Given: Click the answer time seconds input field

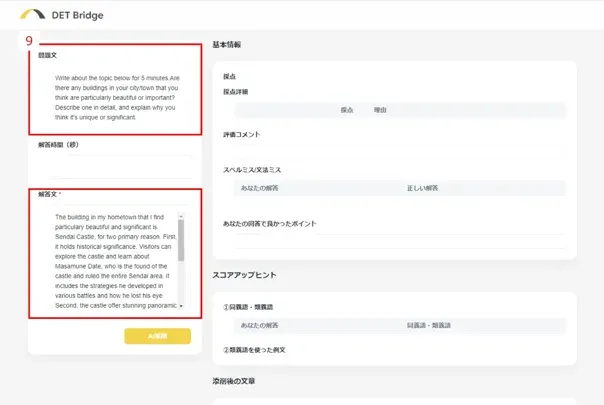Looking at the screenshot, I should pyautogui.click(x=121, y=166).
